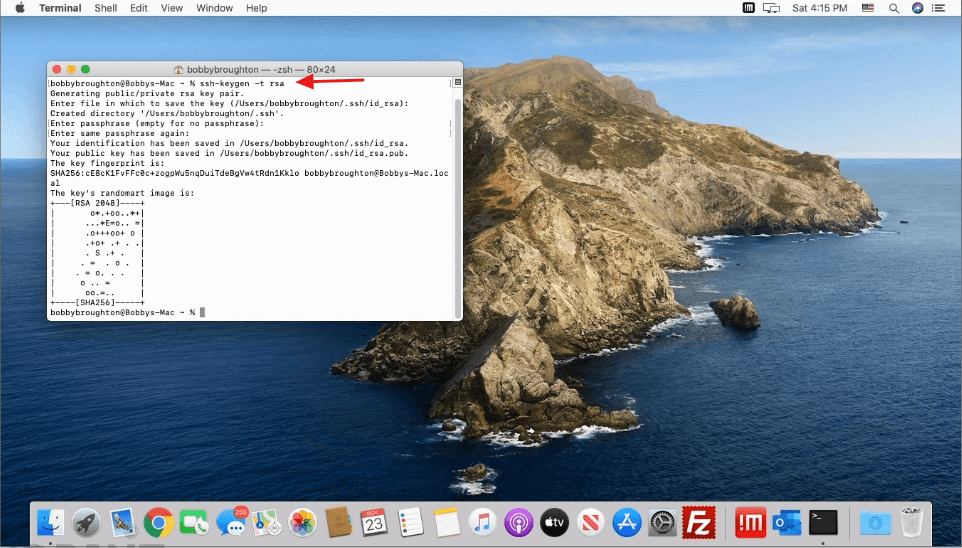This screenshot has width=962, height=548.
Task: Open Apple TV from the Dock
Action: 554,523
